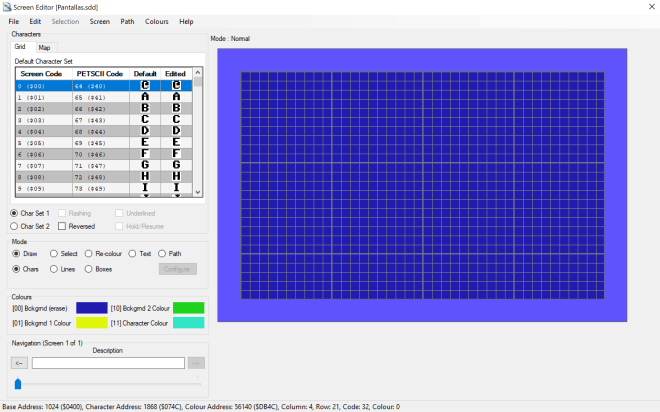Pick the Bckgrnd 2 Colour green swatch
Image resolution: width=660 pixels, height=412 pixels.
[x=188, y=308]
